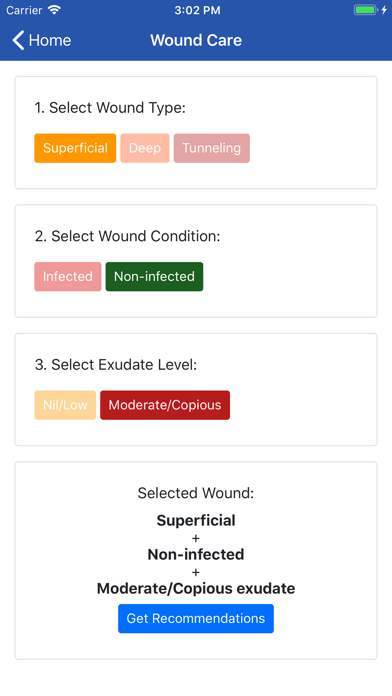This screenshot has height=696, width=392.
Task: Tap the charging bolt icon
Action: [384, 10]
